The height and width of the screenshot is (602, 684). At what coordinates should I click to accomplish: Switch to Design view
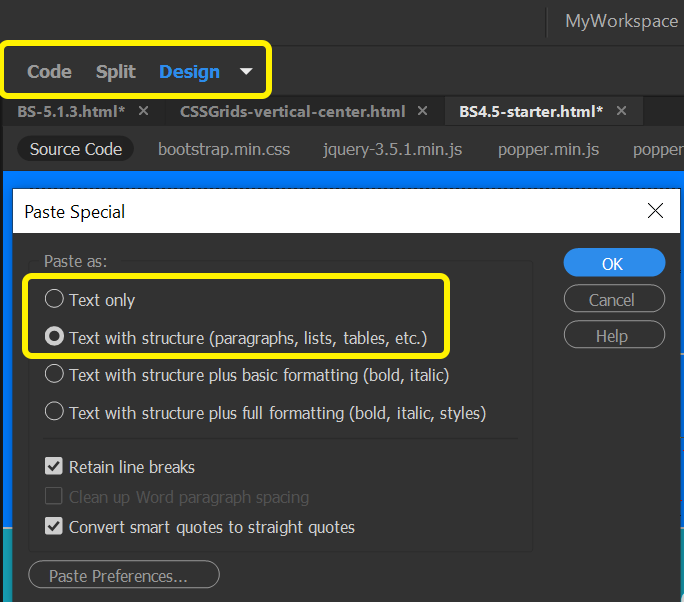189,72
